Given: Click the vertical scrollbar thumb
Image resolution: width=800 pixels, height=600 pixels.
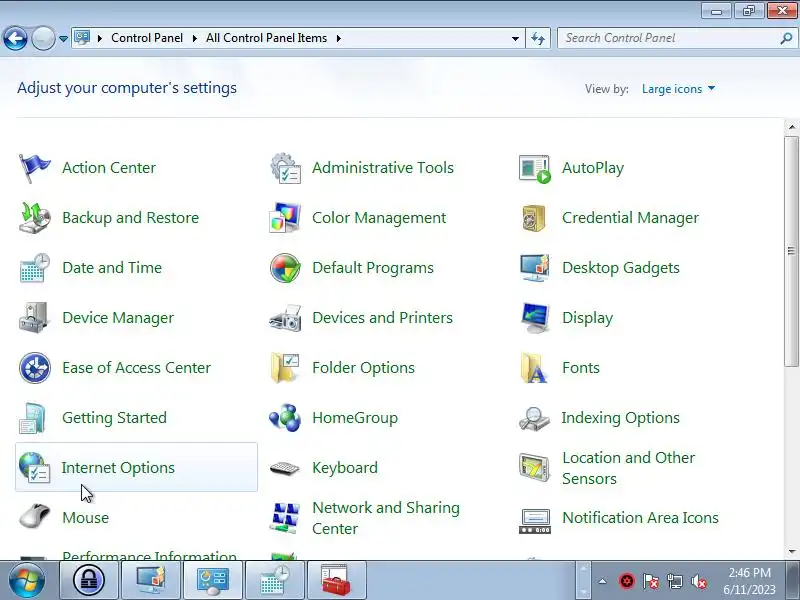Looking at the screenshot, I should [x=792, y=251].
